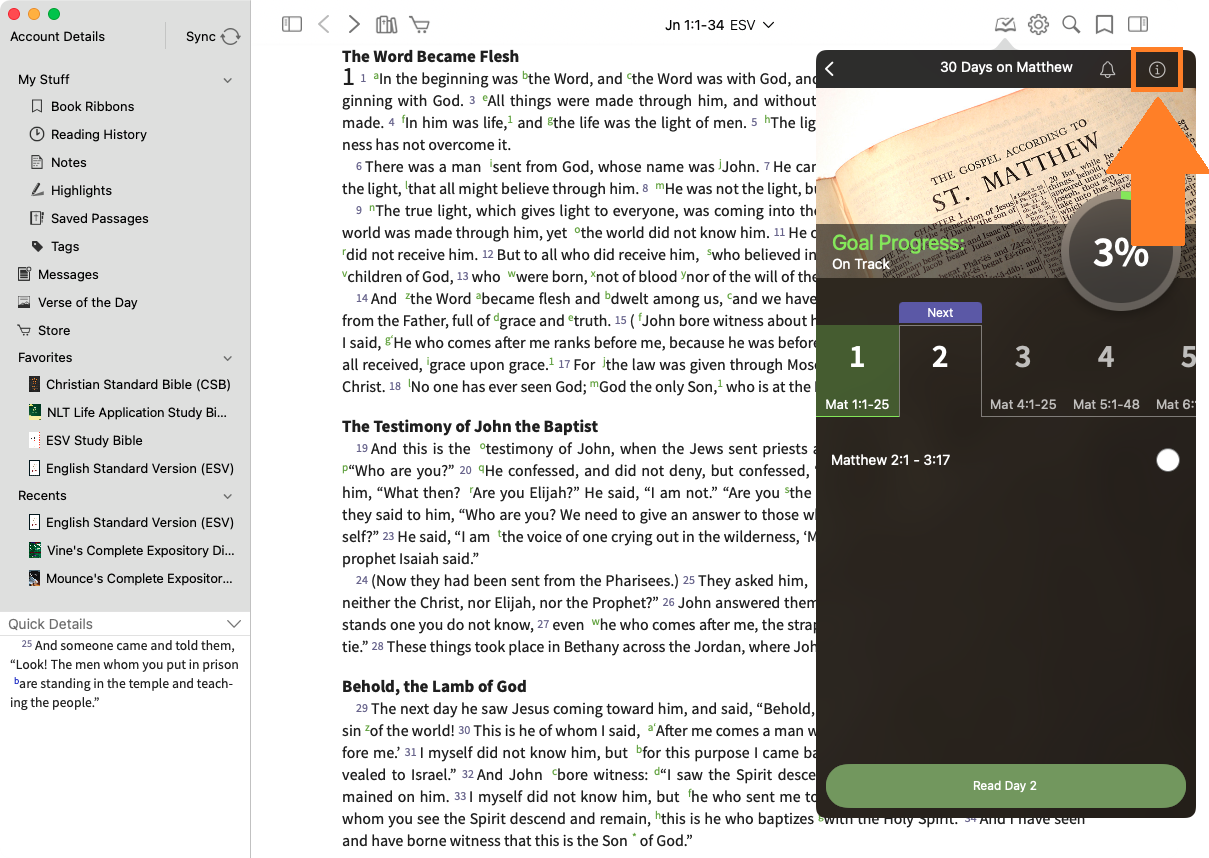Collapse the Quick Details pane

(x=234, y=624)
